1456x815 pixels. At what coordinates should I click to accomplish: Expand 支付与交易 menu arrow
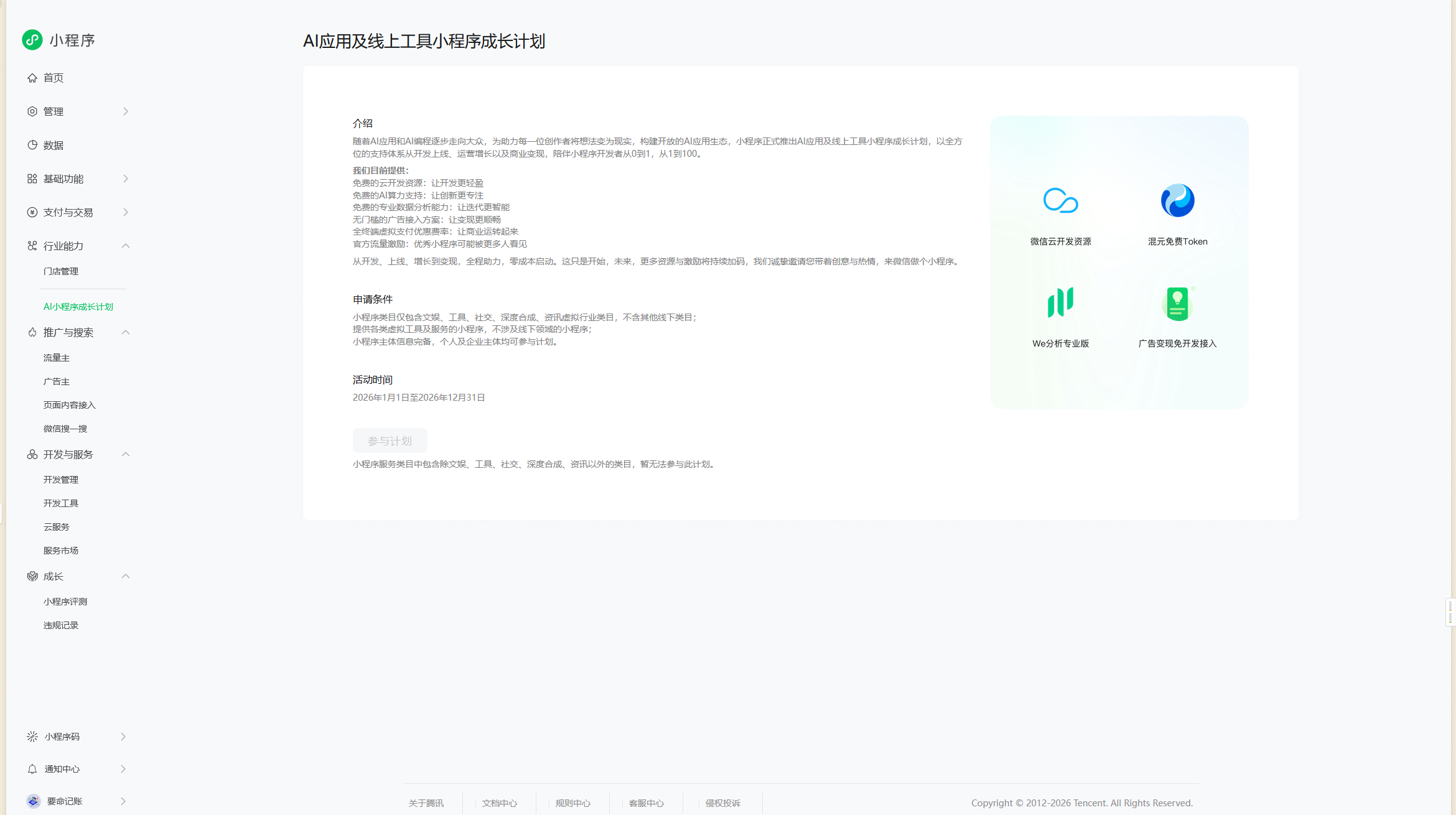(x=126, y=212)
